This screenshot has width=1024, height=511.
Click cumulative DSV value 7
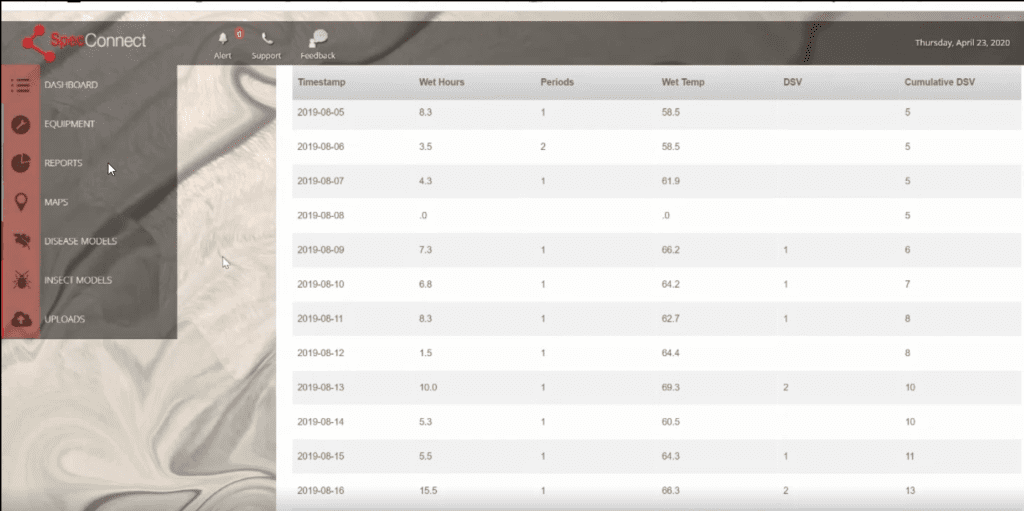pos(908,284)
